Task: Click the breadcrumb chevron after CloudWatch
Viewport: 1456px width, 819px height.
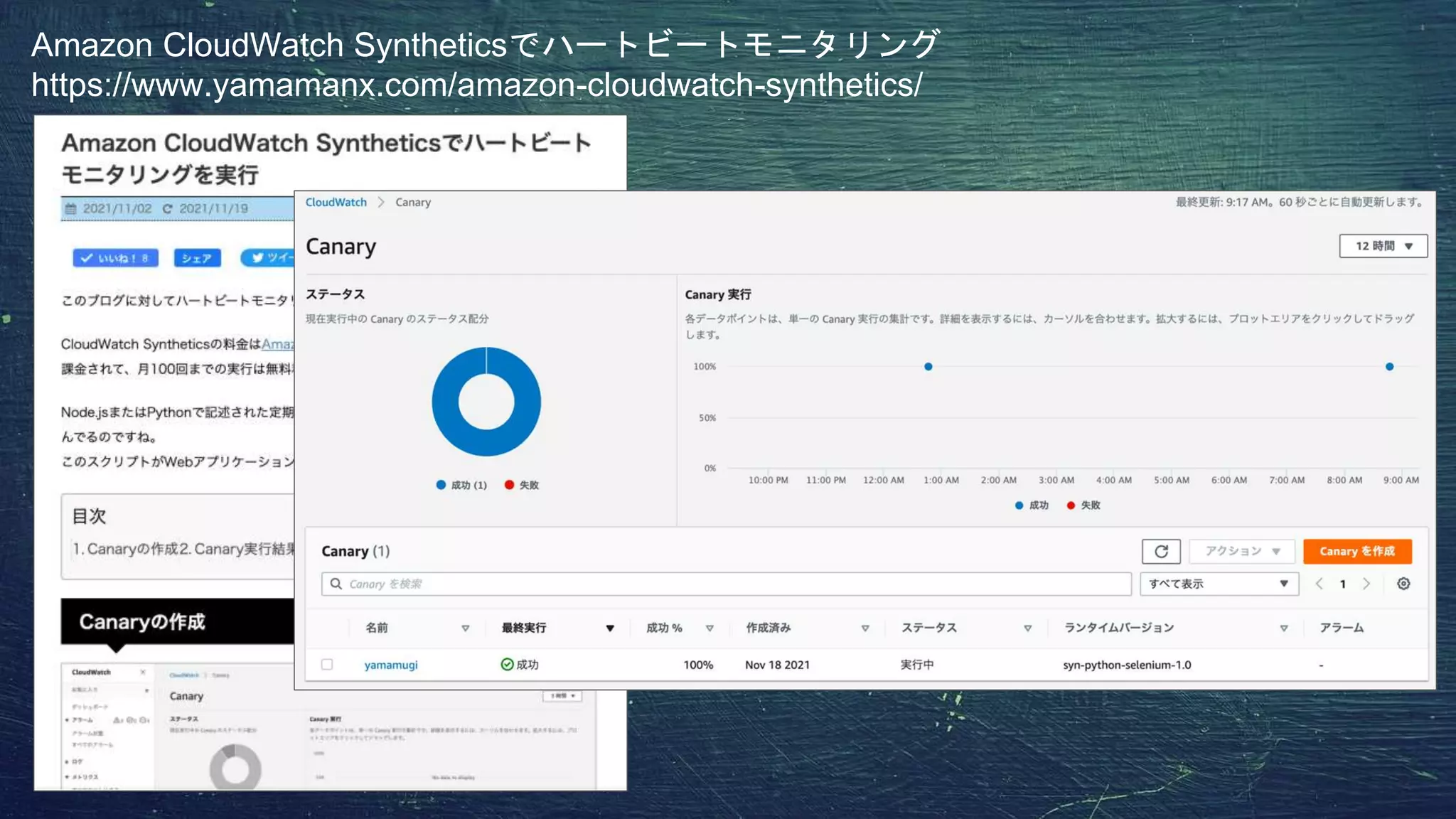Action: [x=382, y=202]
